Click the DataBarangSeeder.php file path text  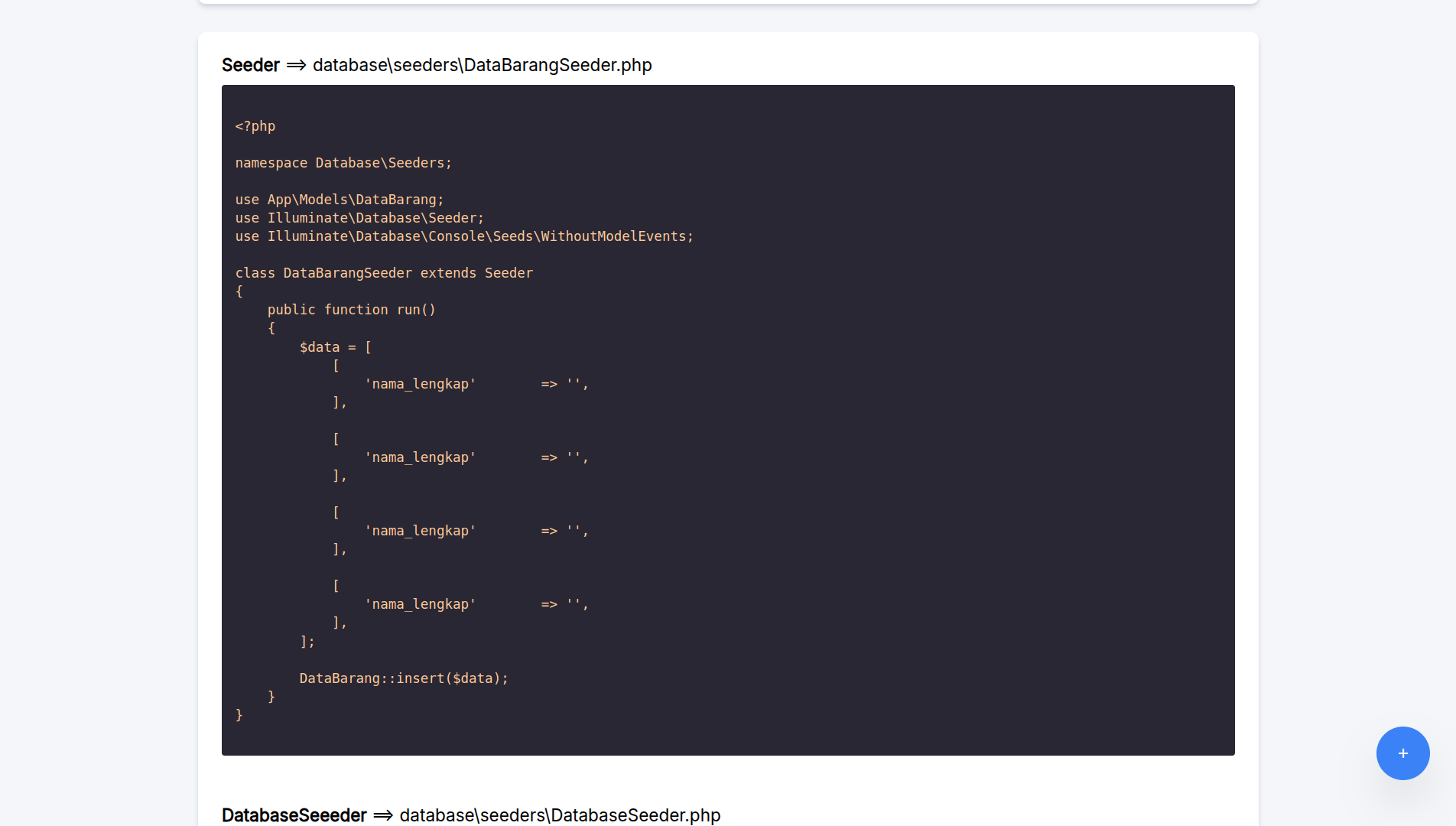[x=482, y=66]
